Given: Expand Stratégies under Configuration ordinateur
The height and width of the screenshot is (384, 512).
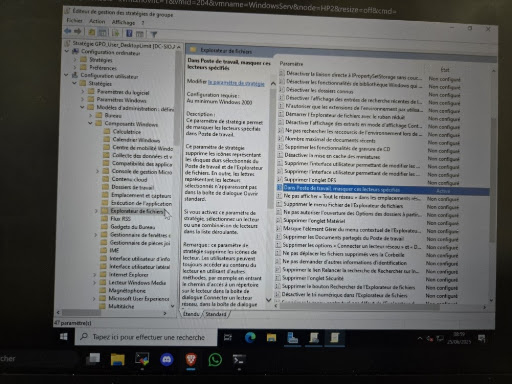Looking at the screenshot, I should coord(75,59).
